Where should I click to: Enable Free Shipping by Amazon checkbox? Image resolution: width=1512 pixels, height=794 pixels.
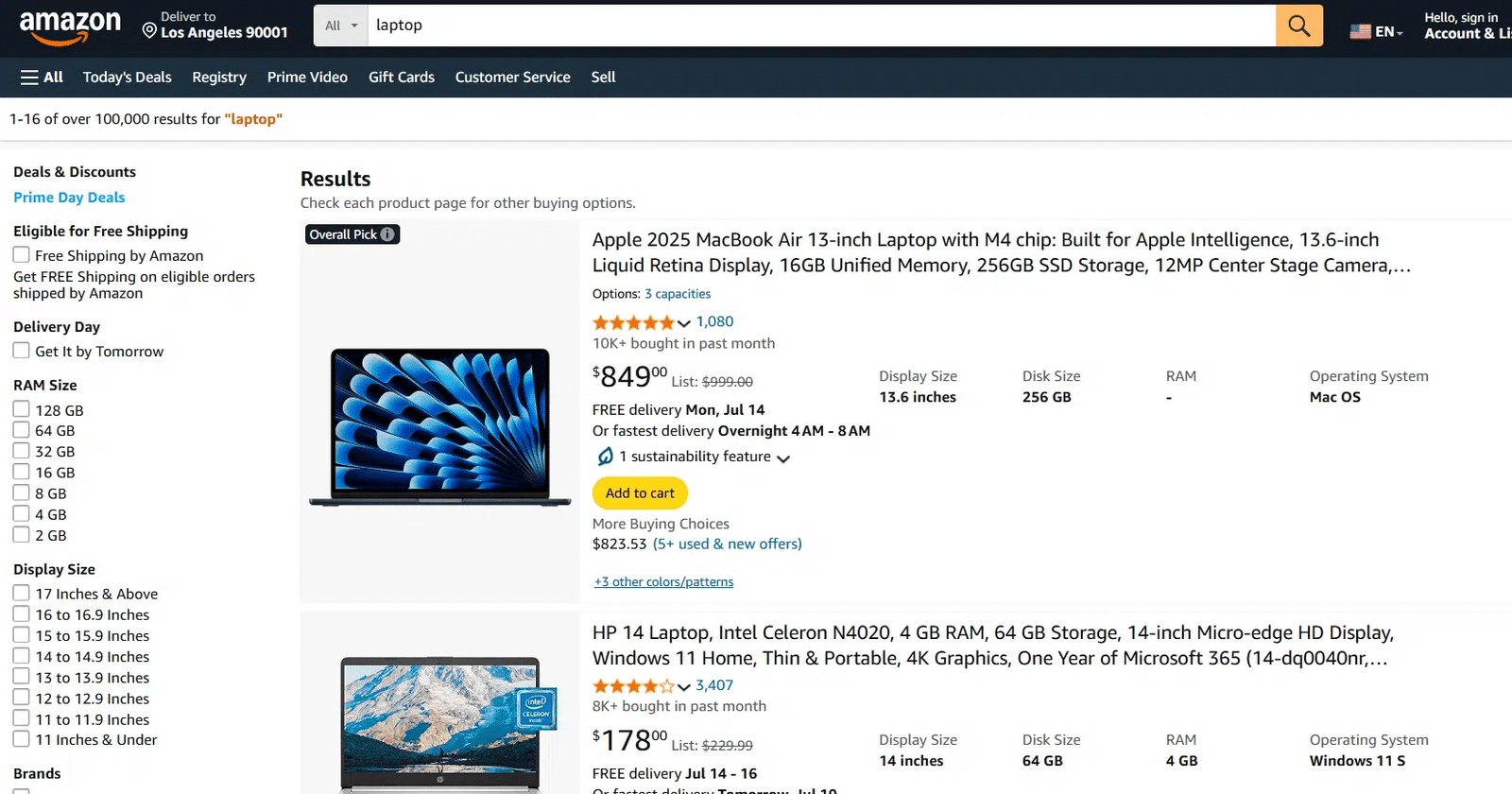21,255
